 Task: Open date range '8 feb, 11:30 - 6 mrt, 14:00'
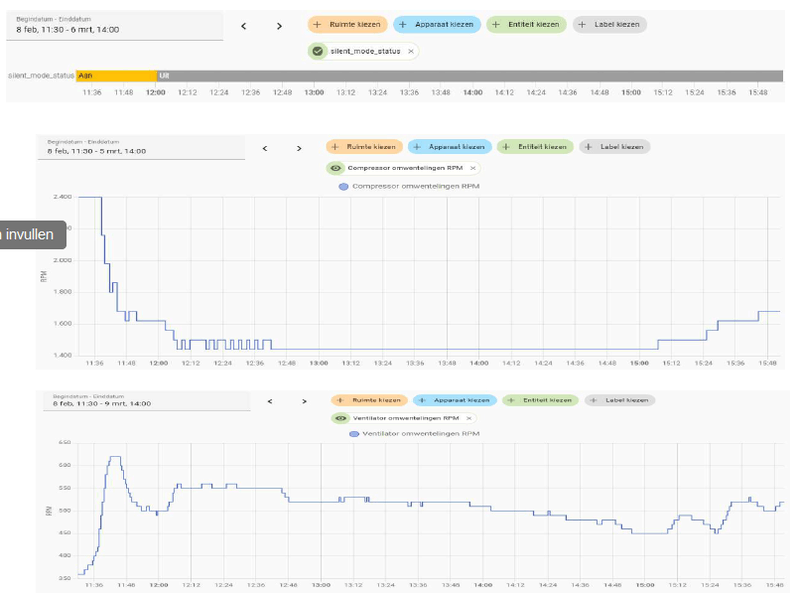[115, 26]
